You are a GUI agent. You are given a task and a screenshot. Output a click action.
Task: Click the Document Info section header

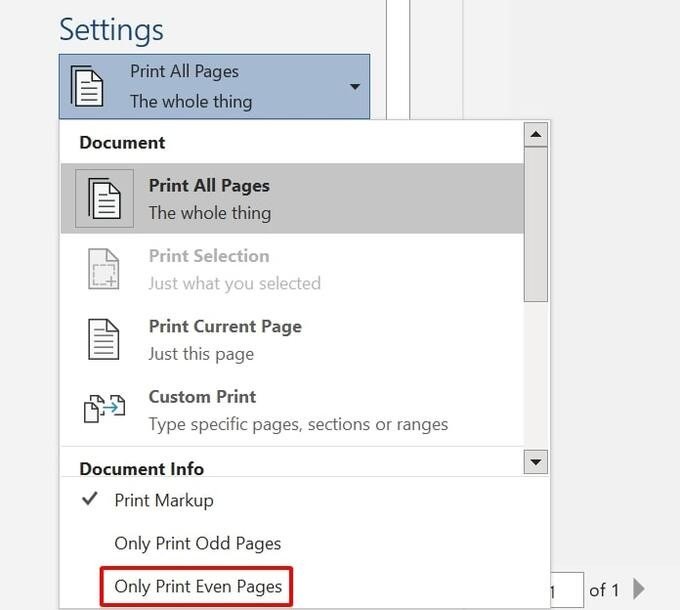tap(142, 468)
